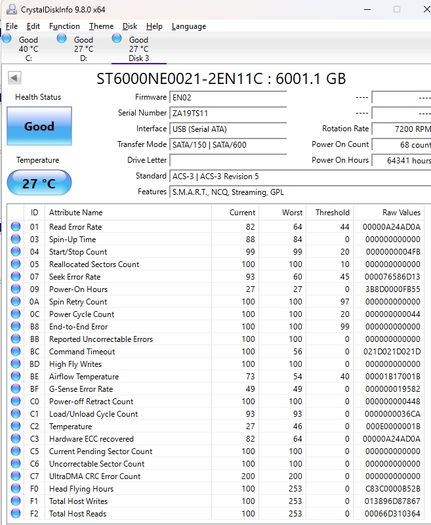The image size is (431, 525).
Task: Select the raw value 013896D87867
Action: (x=392, y=501)
